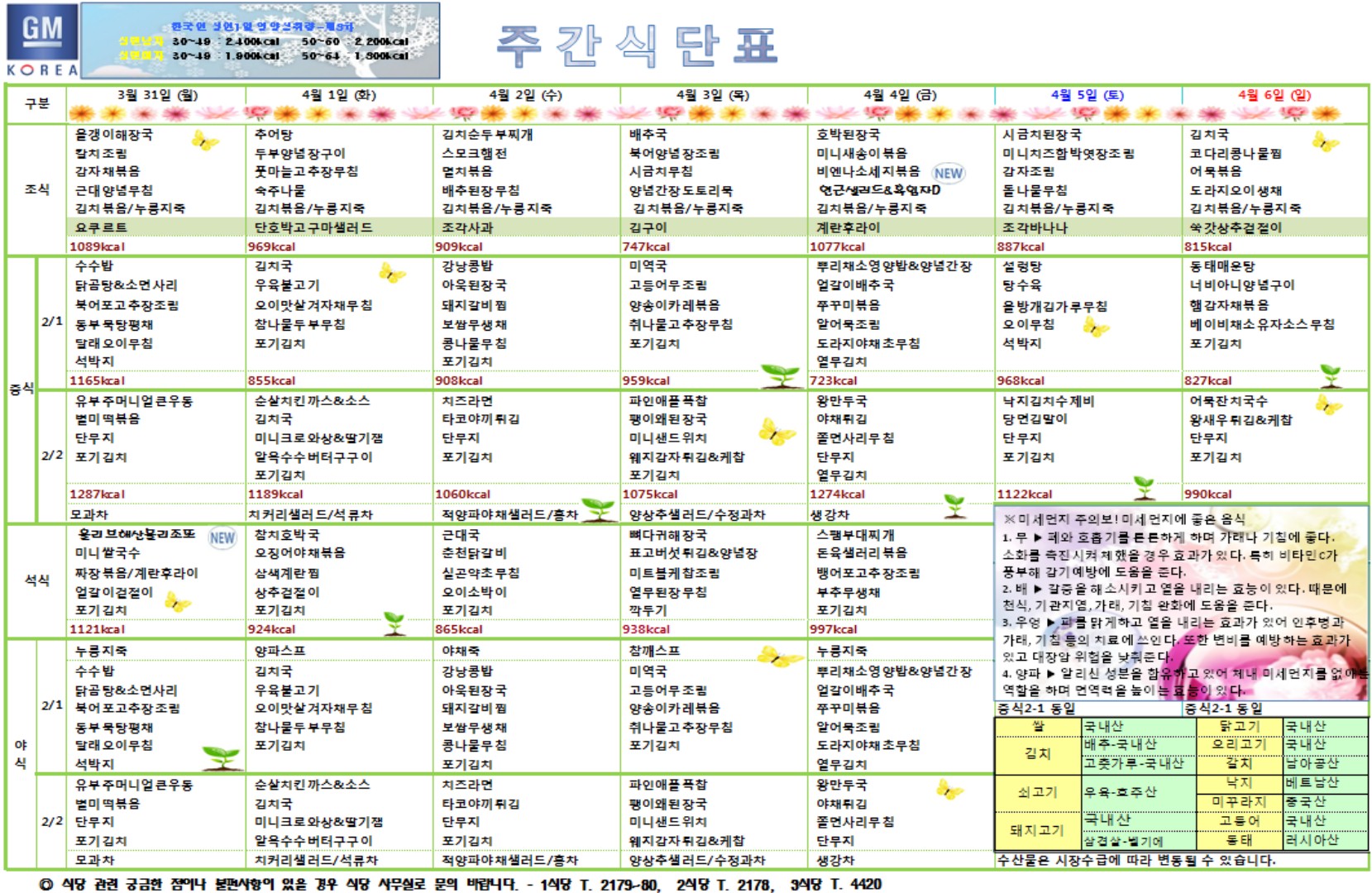Click the sprout icon beside 959kcal
Viewport: 1372px width, 893px height.
pyautogui.click(x=779, y=375)
